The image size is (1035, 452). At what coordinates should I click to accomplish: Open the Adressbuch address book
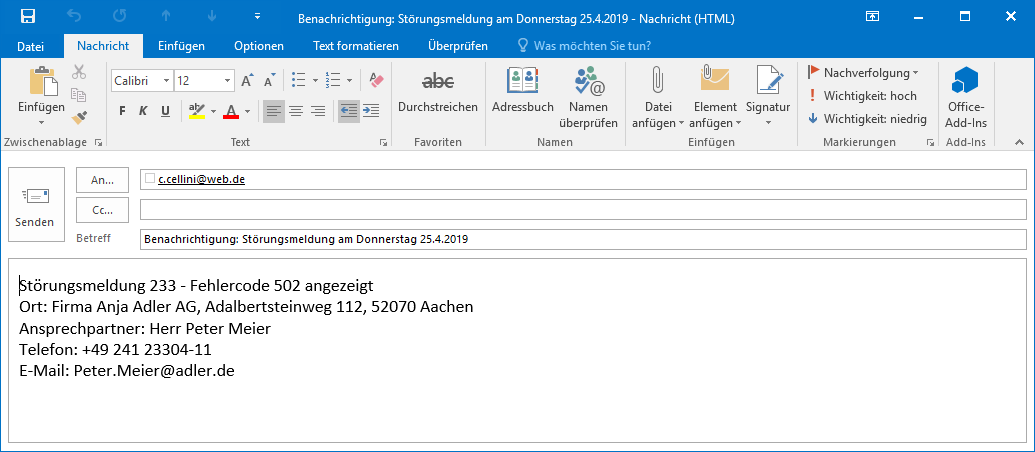pos(522,93)
